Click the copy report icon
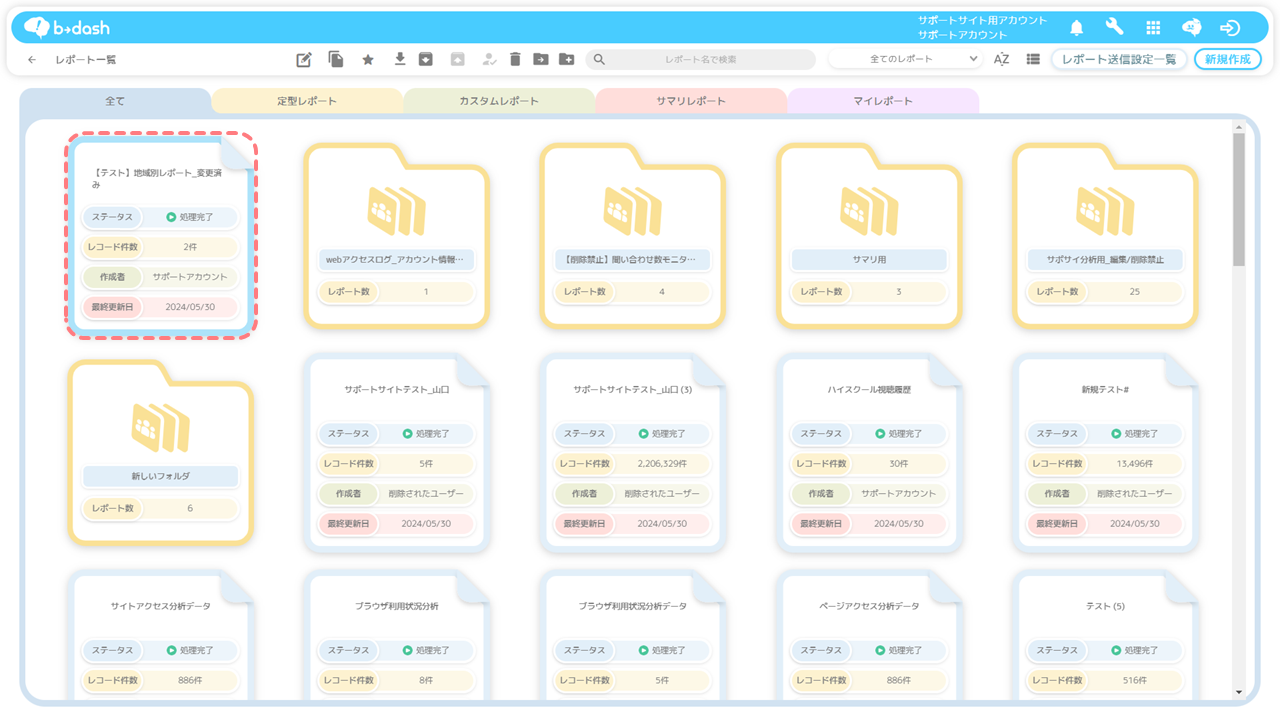This screenshot has height=720, width=1280. coord(336,60)
